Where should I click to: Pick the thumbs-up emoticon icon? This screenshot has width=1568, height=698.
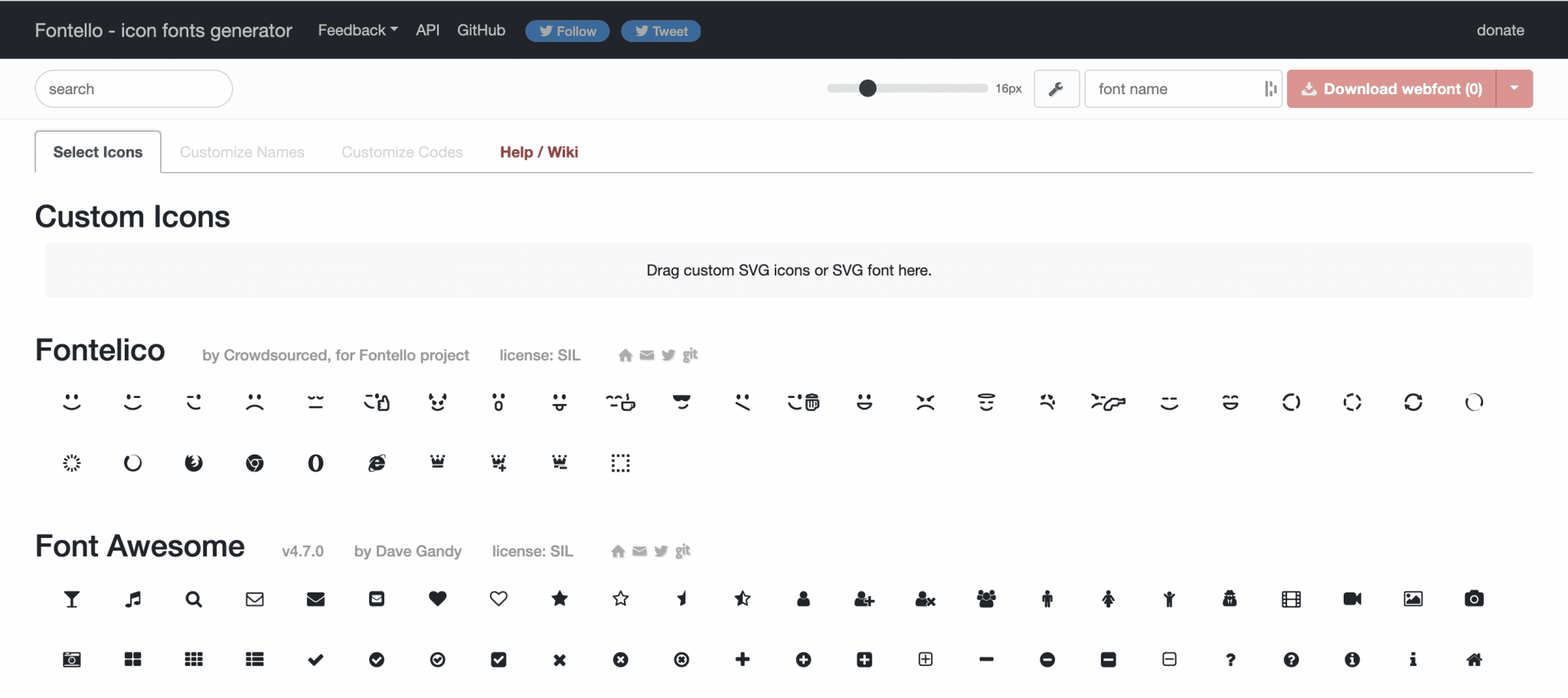(x=377, y=402)
